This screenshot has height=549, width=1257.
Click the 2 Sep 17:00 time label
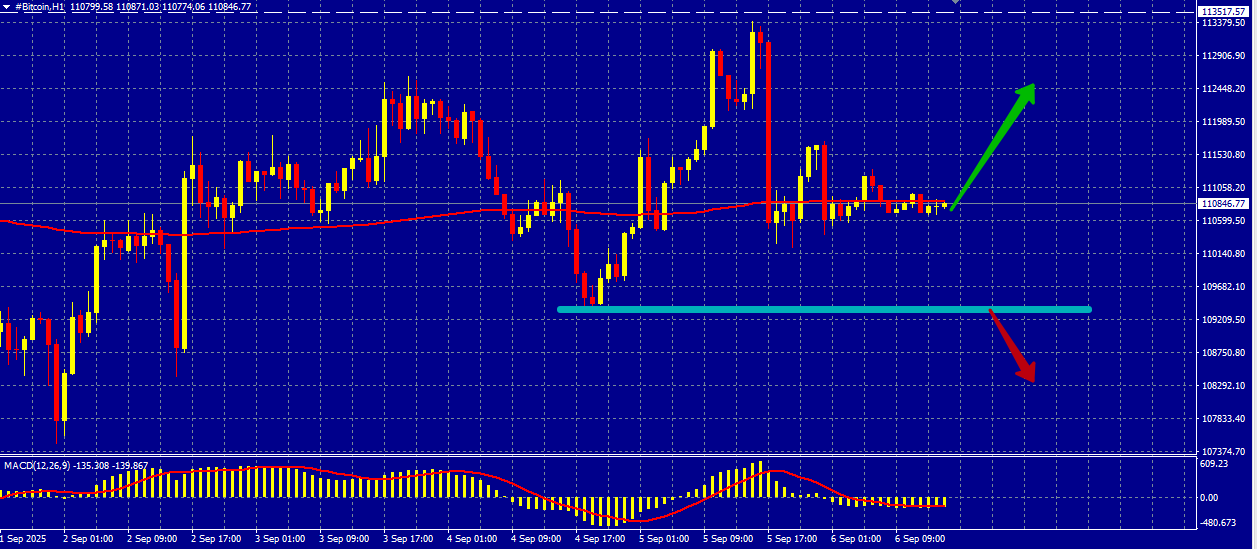(x=215, y=539)
